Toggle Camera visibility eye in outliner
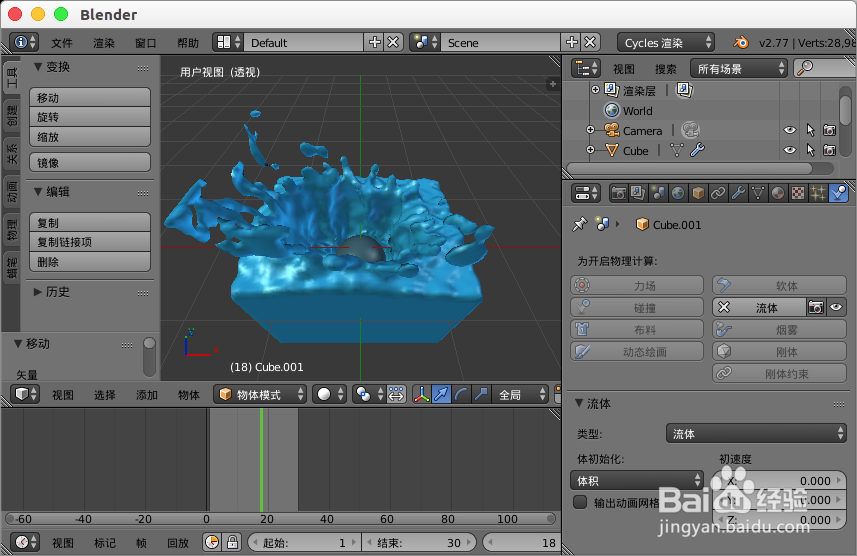Screen dimensions: 857x556 tap(790, 130)
